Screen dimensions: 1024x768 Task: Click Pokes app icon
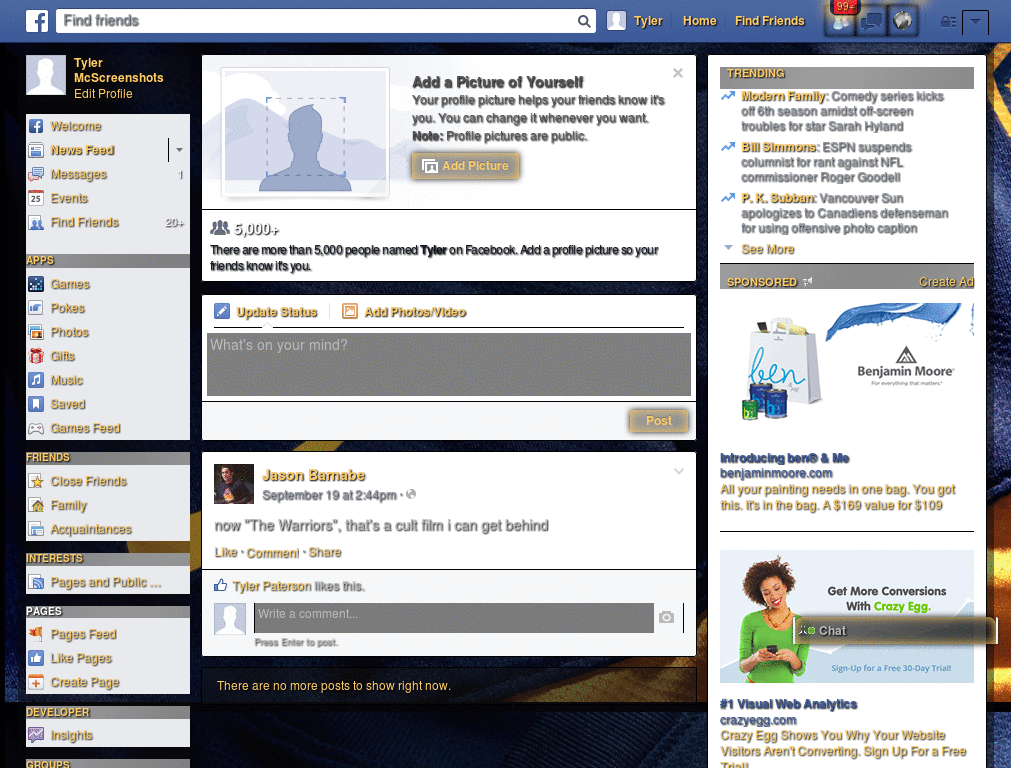point(36,308)
